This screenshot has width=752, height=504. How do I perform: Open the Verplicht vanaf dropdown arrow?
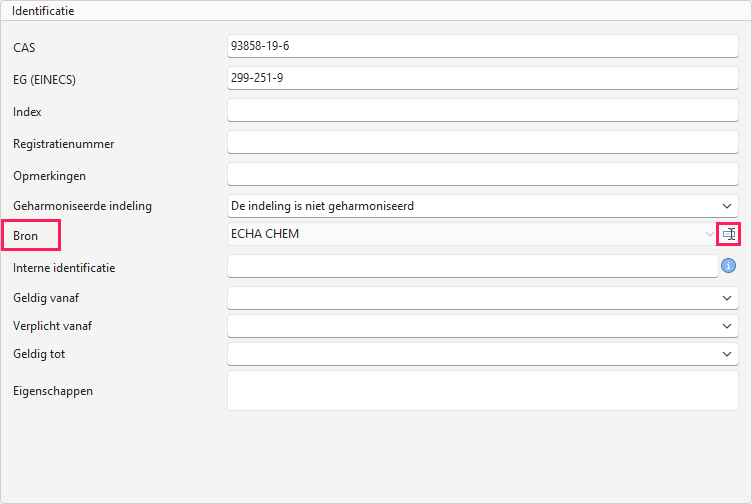click(x=727, y=326)
